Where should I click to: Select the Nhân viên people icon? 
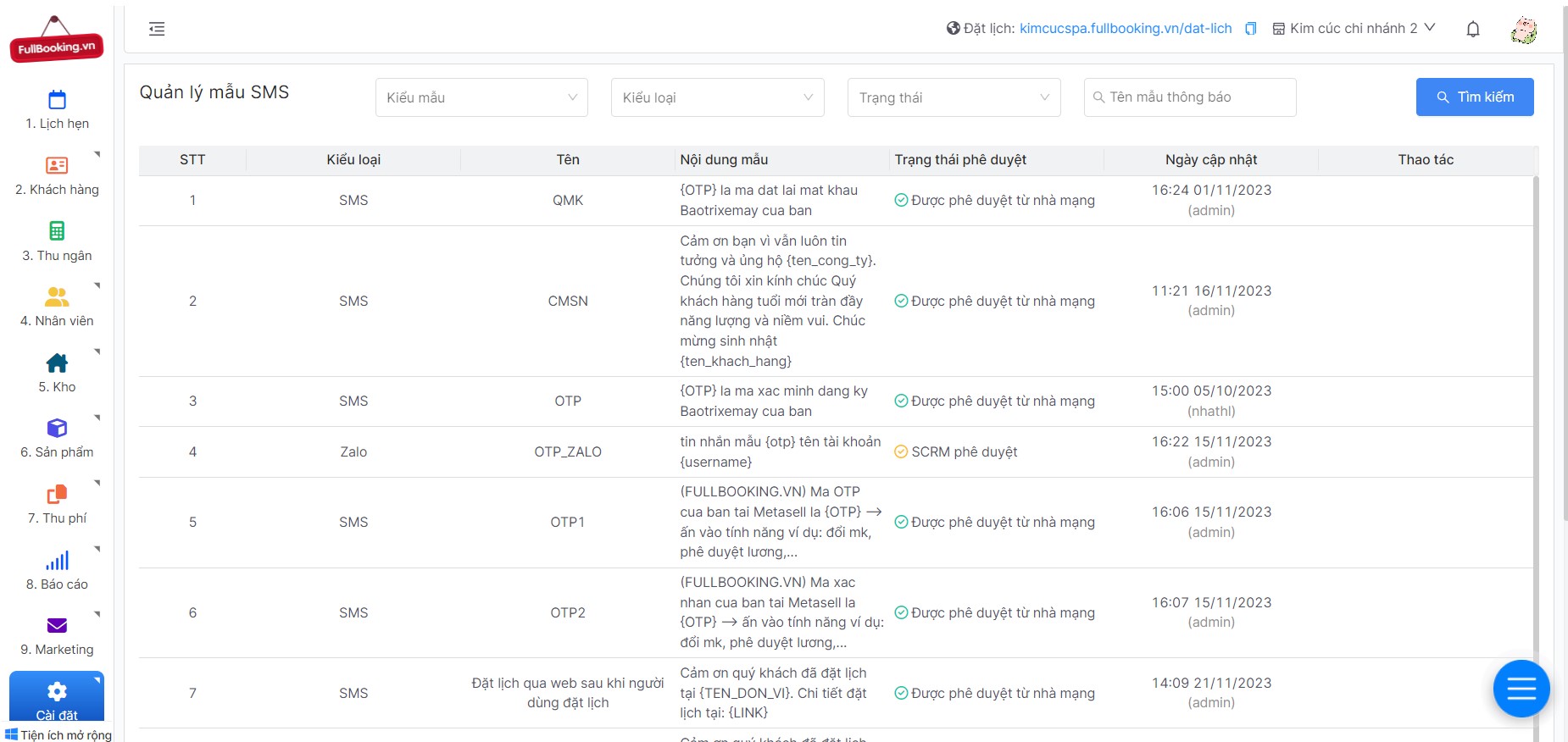(x=57, y=296)
